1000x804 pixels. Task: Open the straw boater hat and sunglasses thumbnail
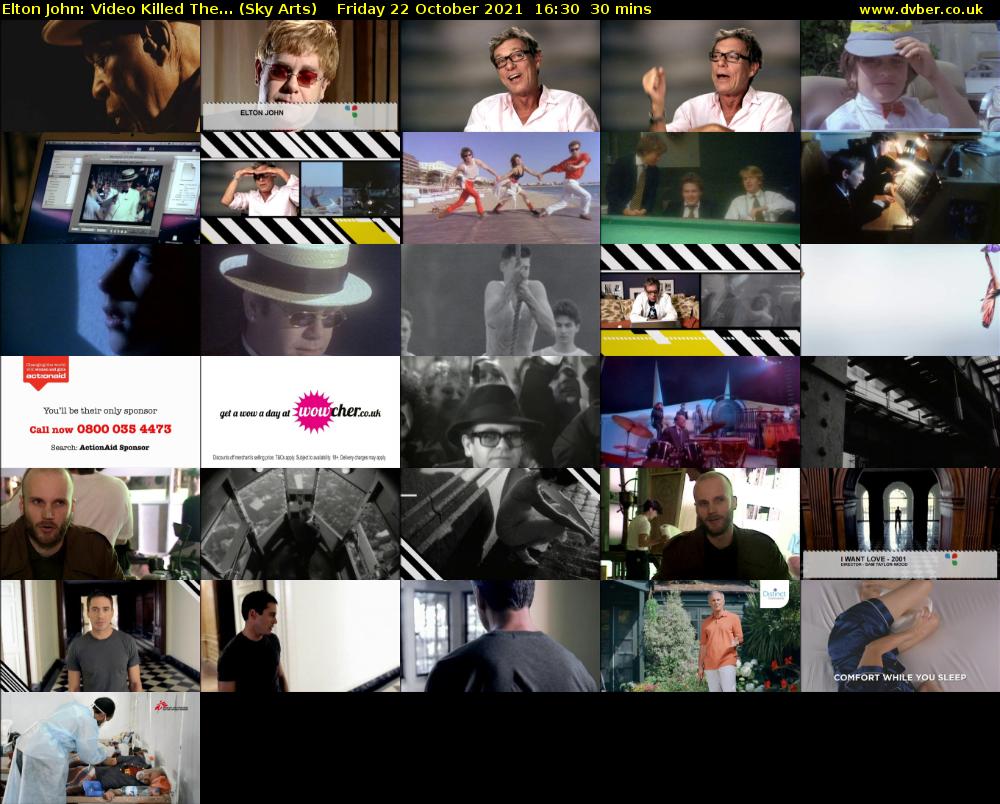pos(300,300)
